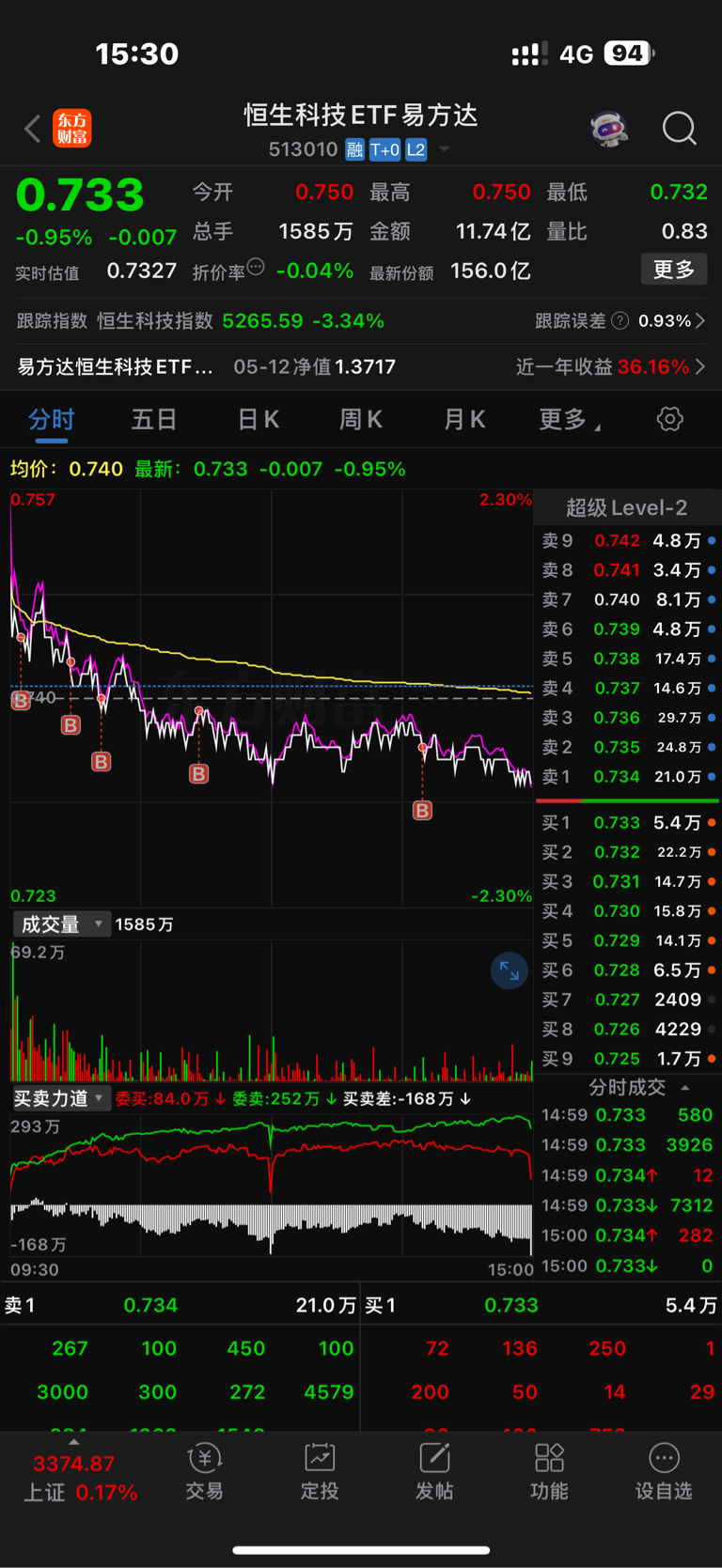Select the 分时 tab
Screen dimensions: 722x1568
click(x=51, y=420)
